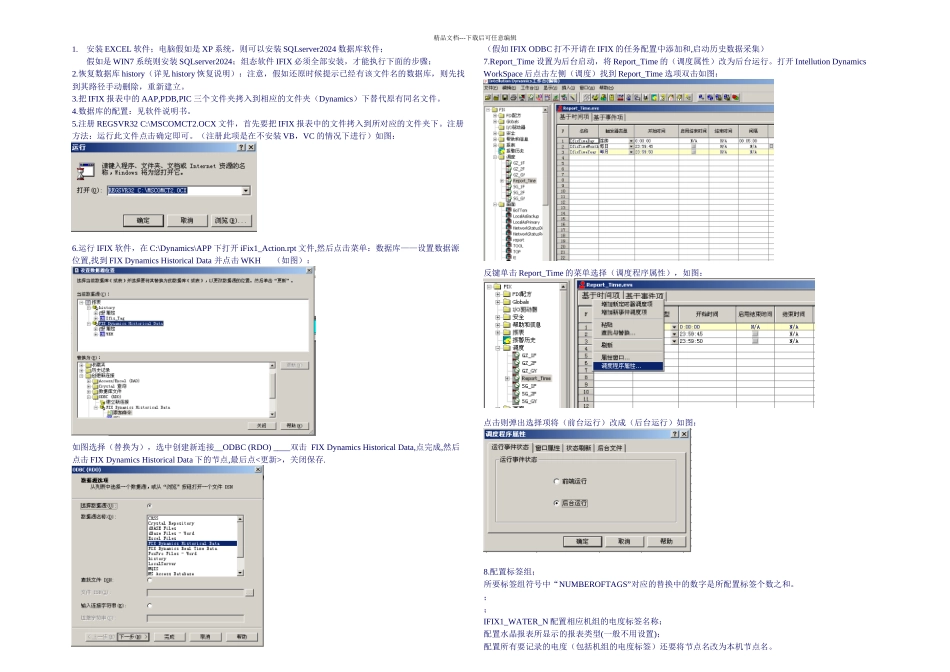Click the 浏览 button in the 运行 dialog
This screenshot has width=950, height=672.
click(x=230, y=221)
